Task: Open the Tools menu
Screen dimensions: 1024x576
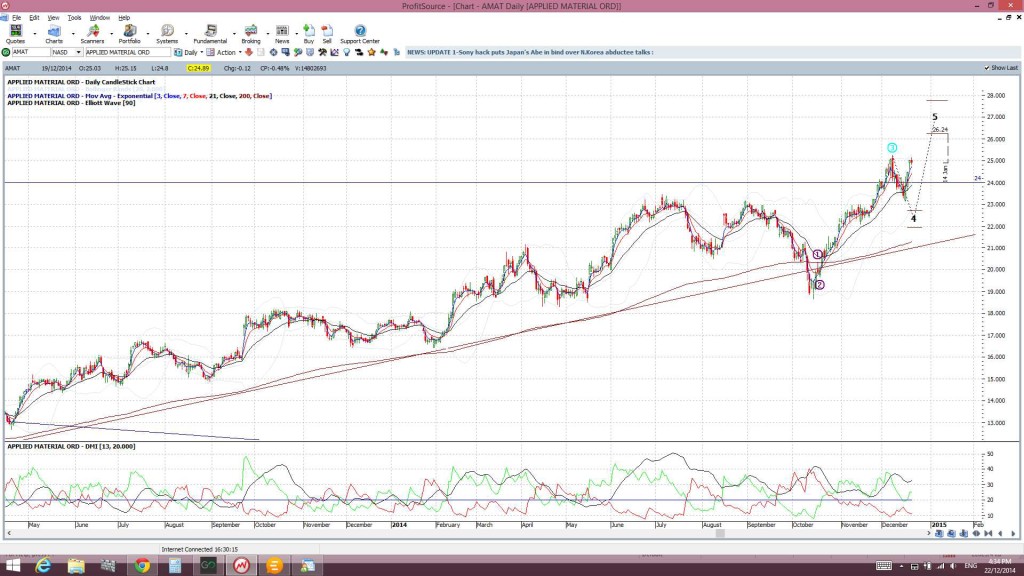Action: click(74, 18)
